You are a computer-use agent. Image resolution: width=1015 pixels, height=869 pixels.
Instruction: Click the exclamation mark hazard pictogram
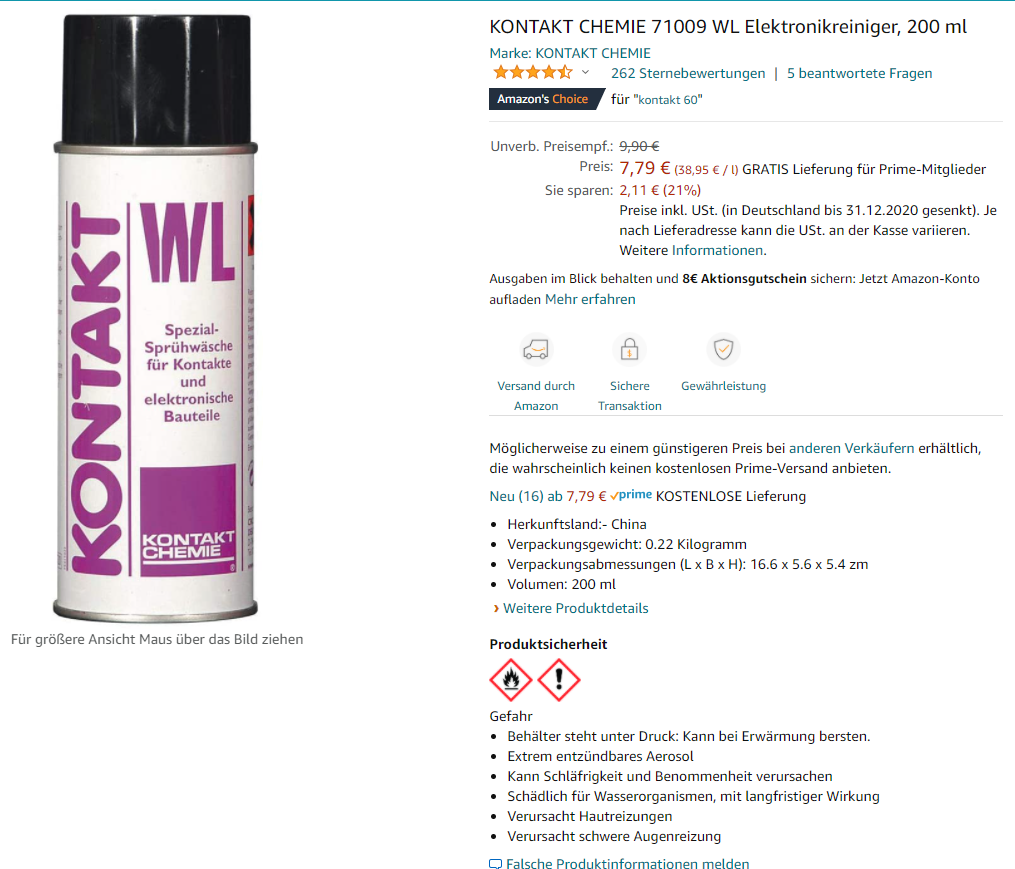(559, 680)
